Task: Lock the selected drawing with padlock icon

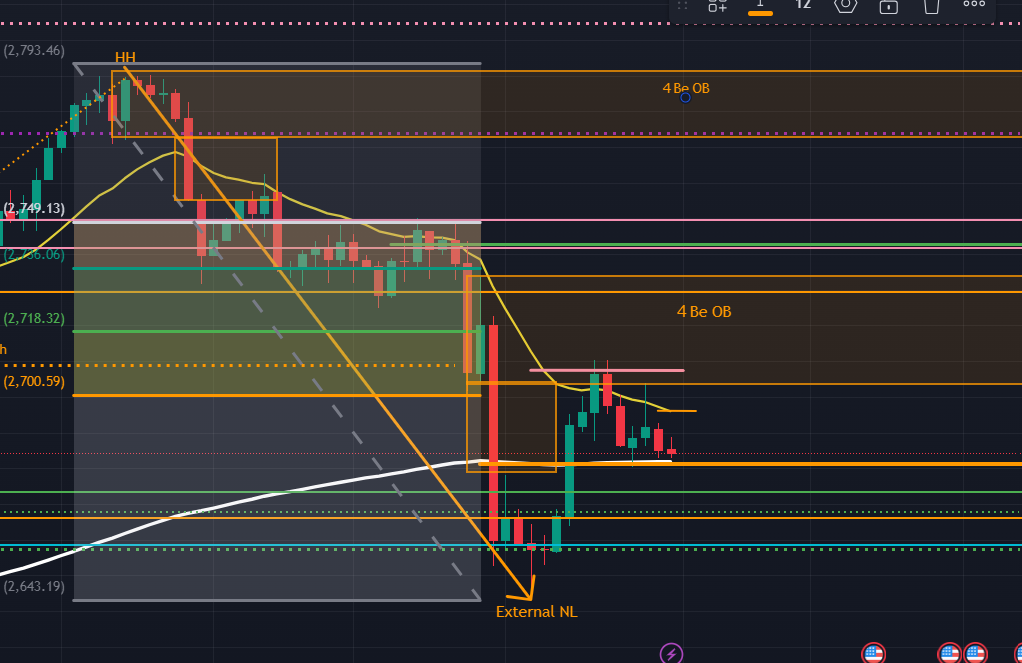Action: coord(888,5)
